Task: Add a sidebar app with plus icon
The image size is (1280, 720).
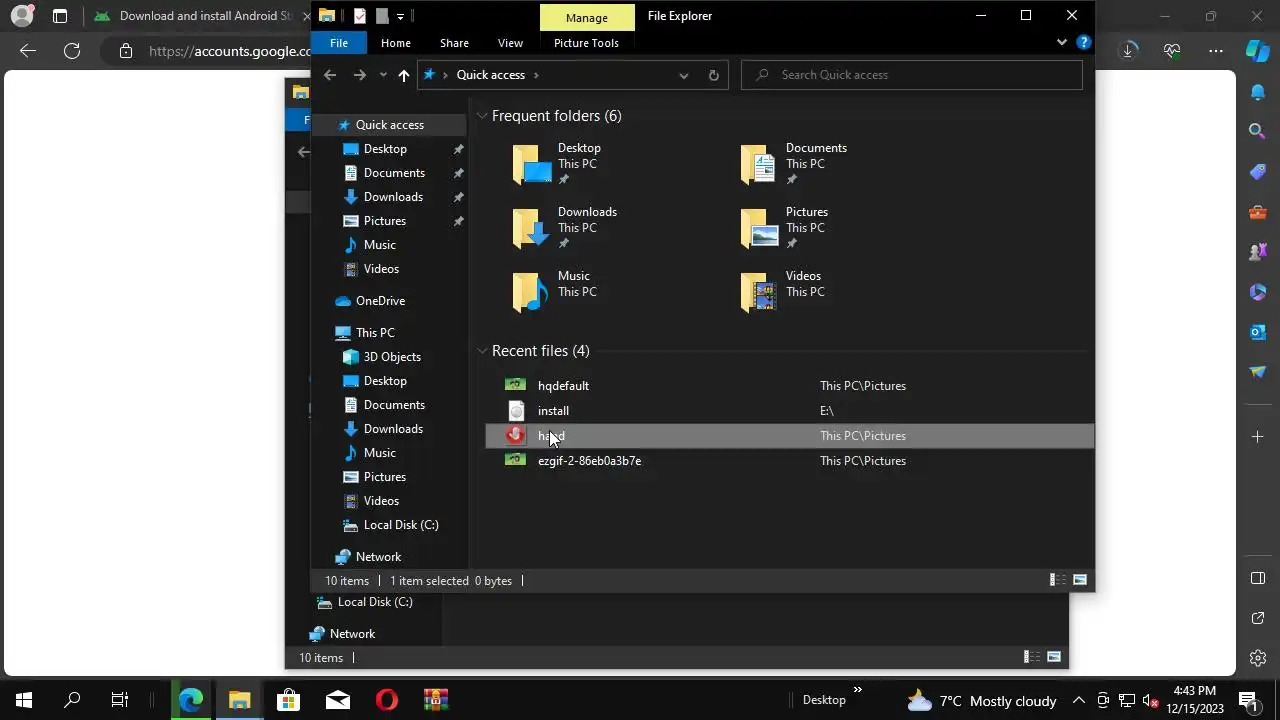Action: pyautogui.click(x=1258, y=436)
